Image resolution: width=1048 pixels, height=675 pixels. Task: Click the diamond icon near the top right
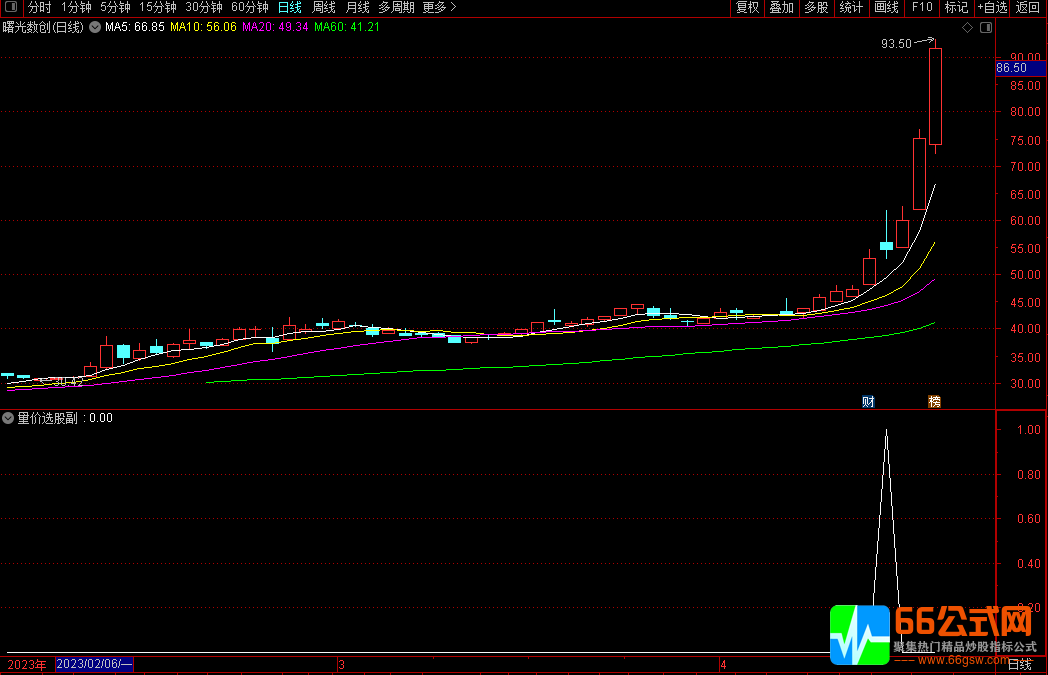(x=967, y=28)
